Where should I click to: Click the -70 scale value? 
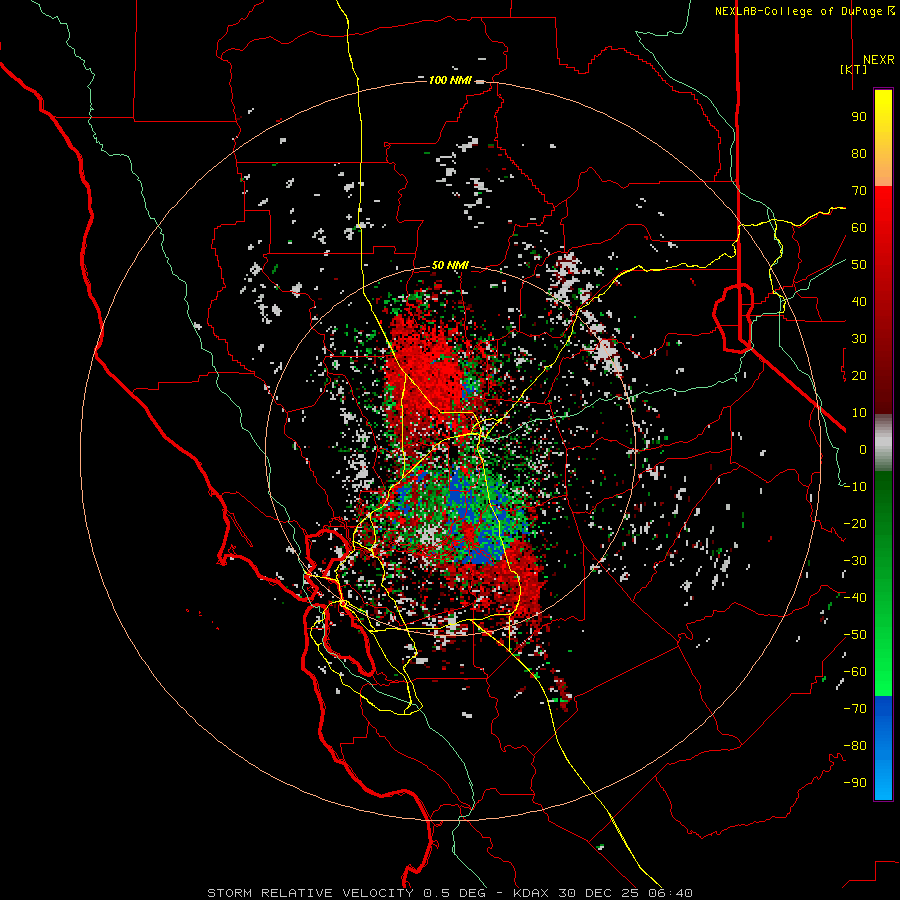coord(855,709)
